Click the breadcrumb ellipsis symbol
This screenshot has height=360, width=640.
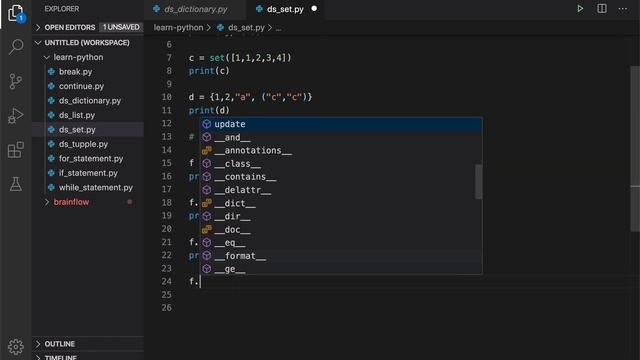(278, 28)
